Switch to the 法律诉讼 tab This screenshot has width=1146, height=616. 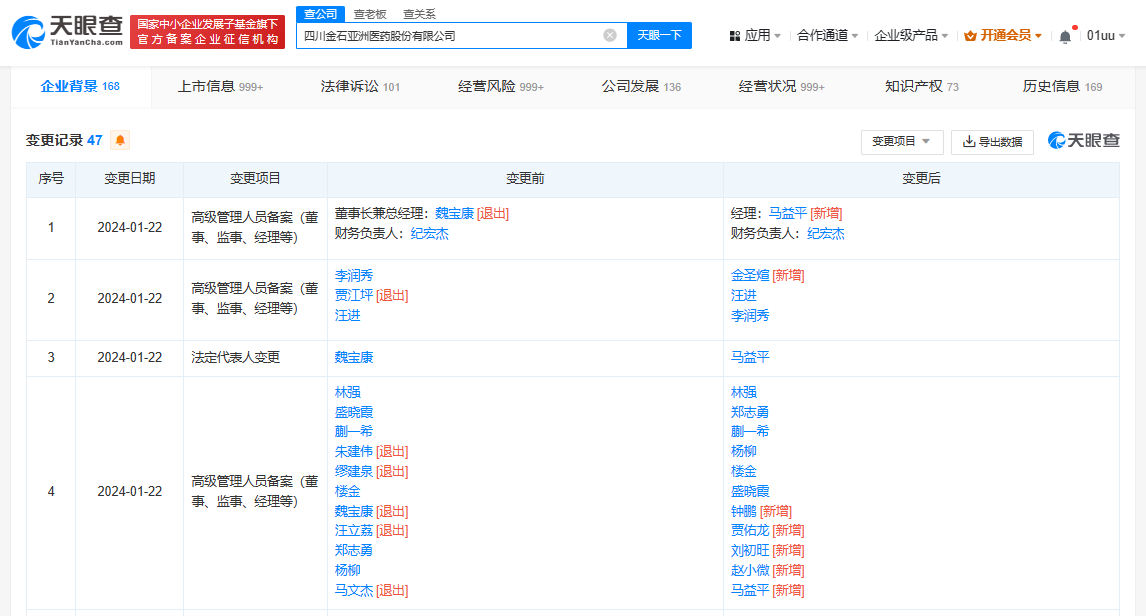[360, 87]
